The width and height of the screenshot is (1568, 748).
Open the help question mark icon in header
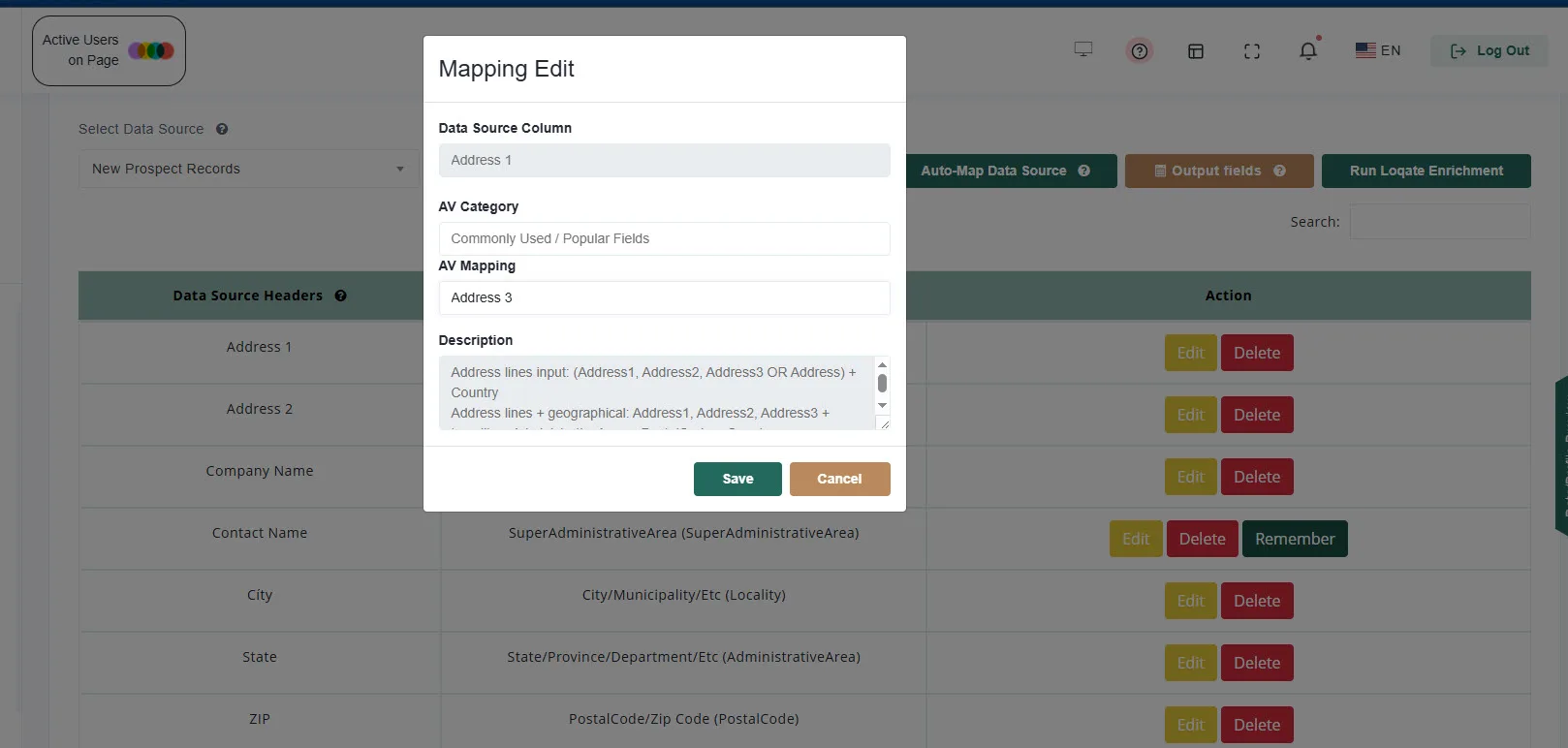coord(1140,50)
